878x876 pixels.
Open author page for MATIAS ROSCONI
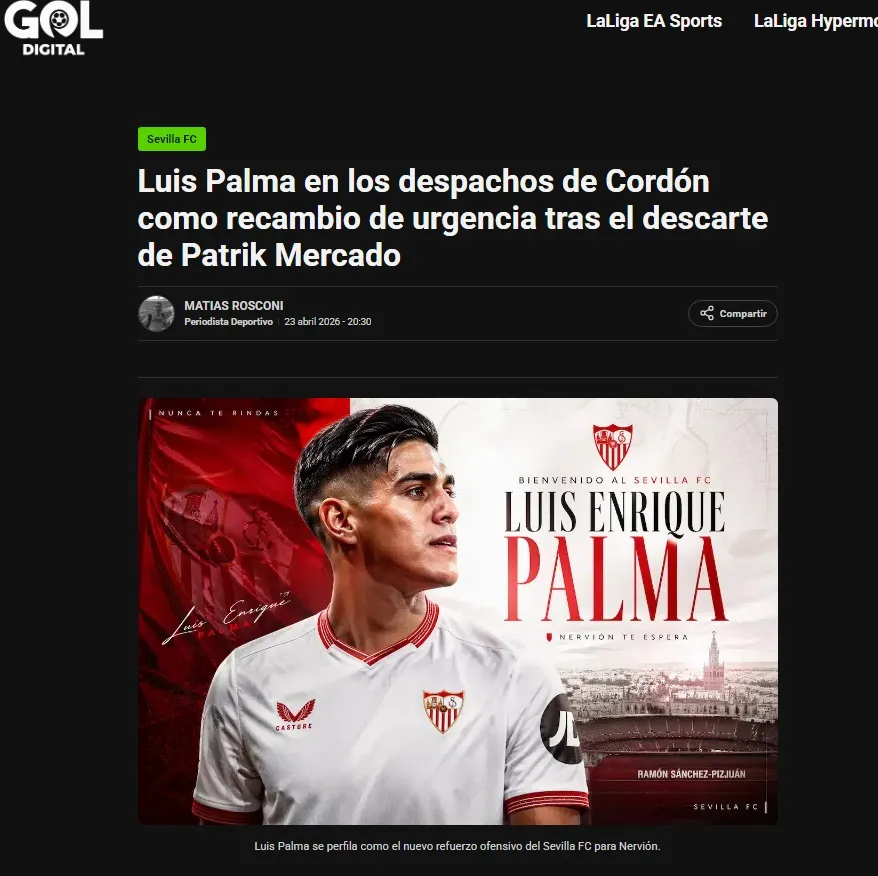(233, 305)
